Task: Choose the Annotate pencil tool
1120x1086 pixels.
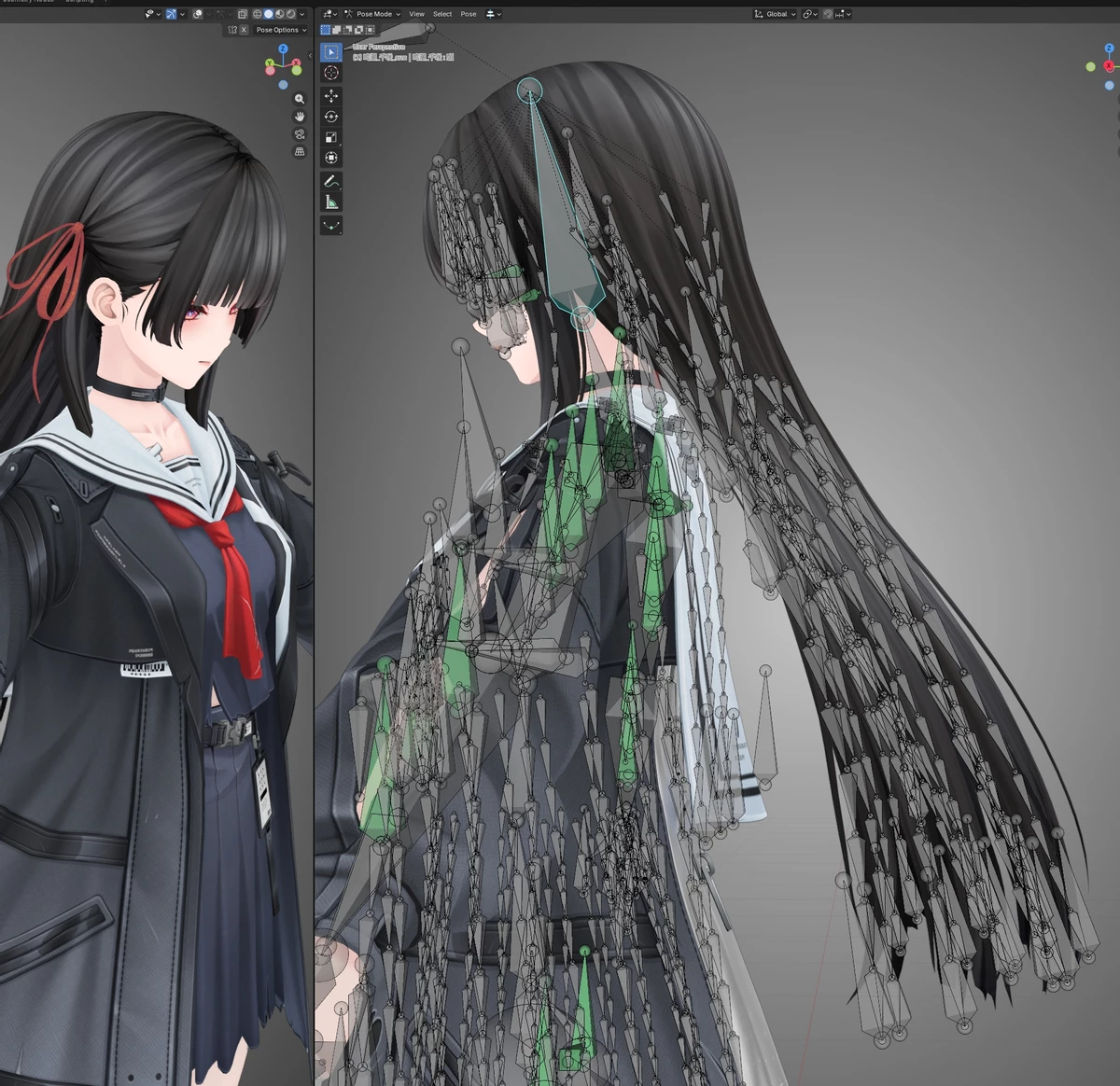Action: pos(330,181)
